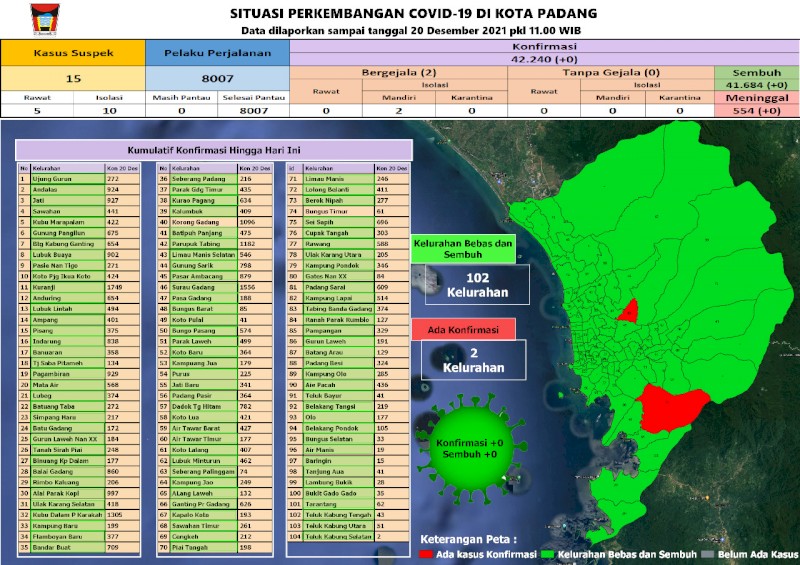
Task: Click the 'Air Pacah' kelurahan row
Action: pos(348,385)
